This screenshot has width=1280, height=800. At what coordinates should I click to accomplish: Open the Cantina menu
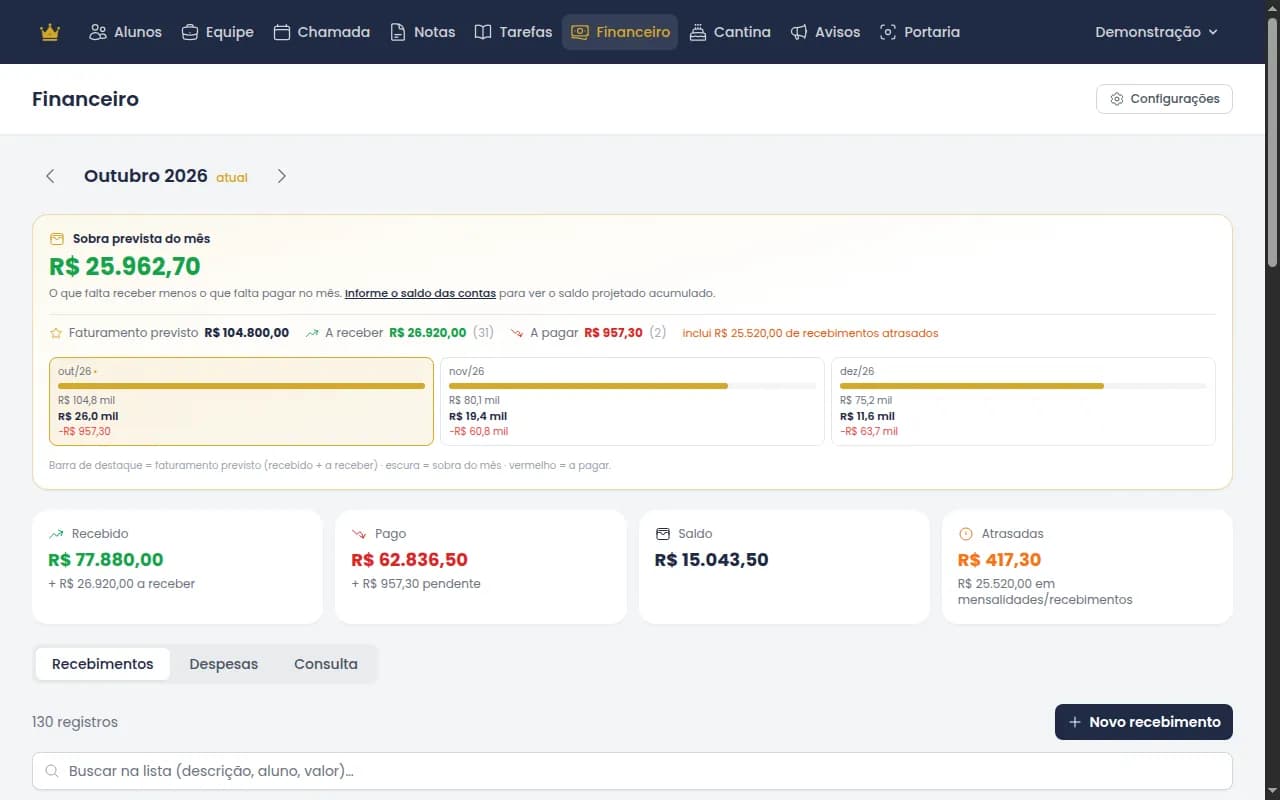point(730,32)
